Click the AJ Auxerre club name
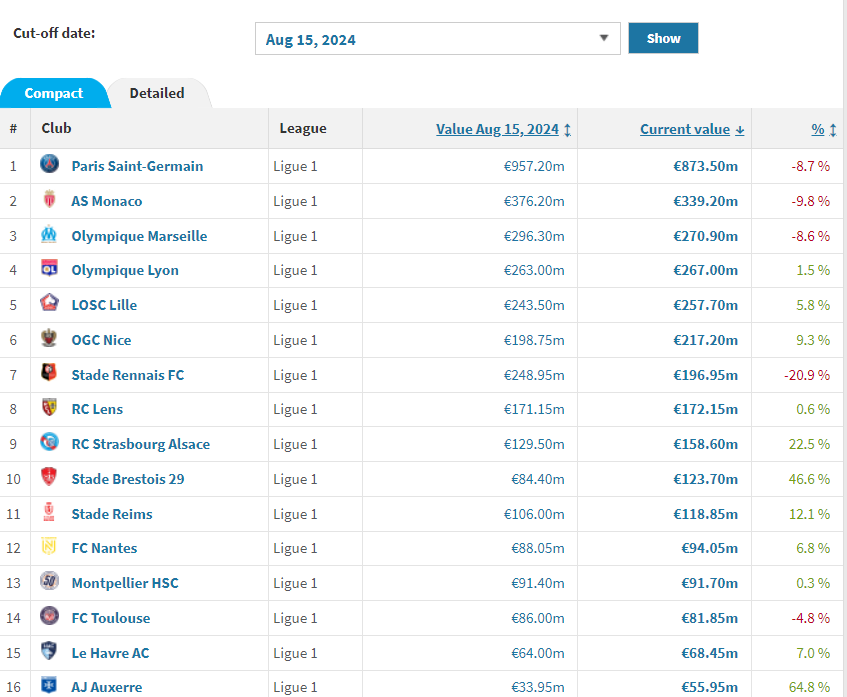Image resolution: width=847 pixels, height=697 pixels. (107, 687)
